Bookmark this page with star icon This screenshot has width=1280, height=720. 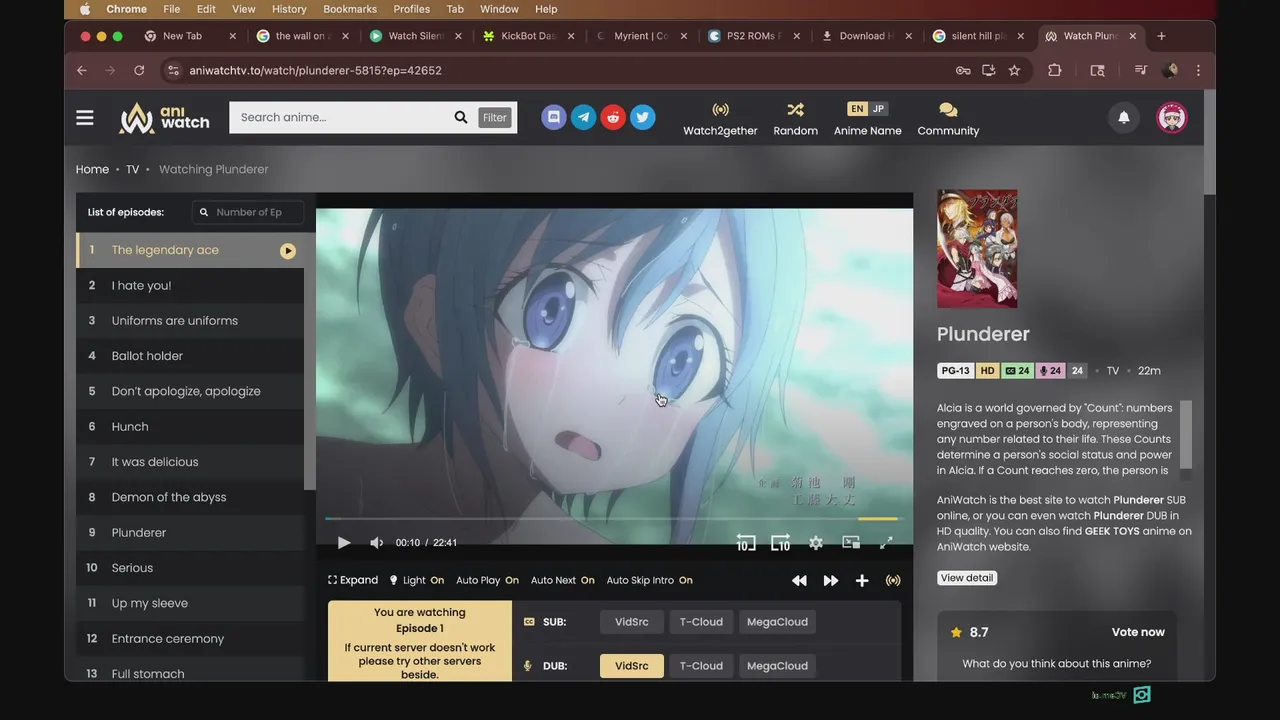coord(1014,70)
